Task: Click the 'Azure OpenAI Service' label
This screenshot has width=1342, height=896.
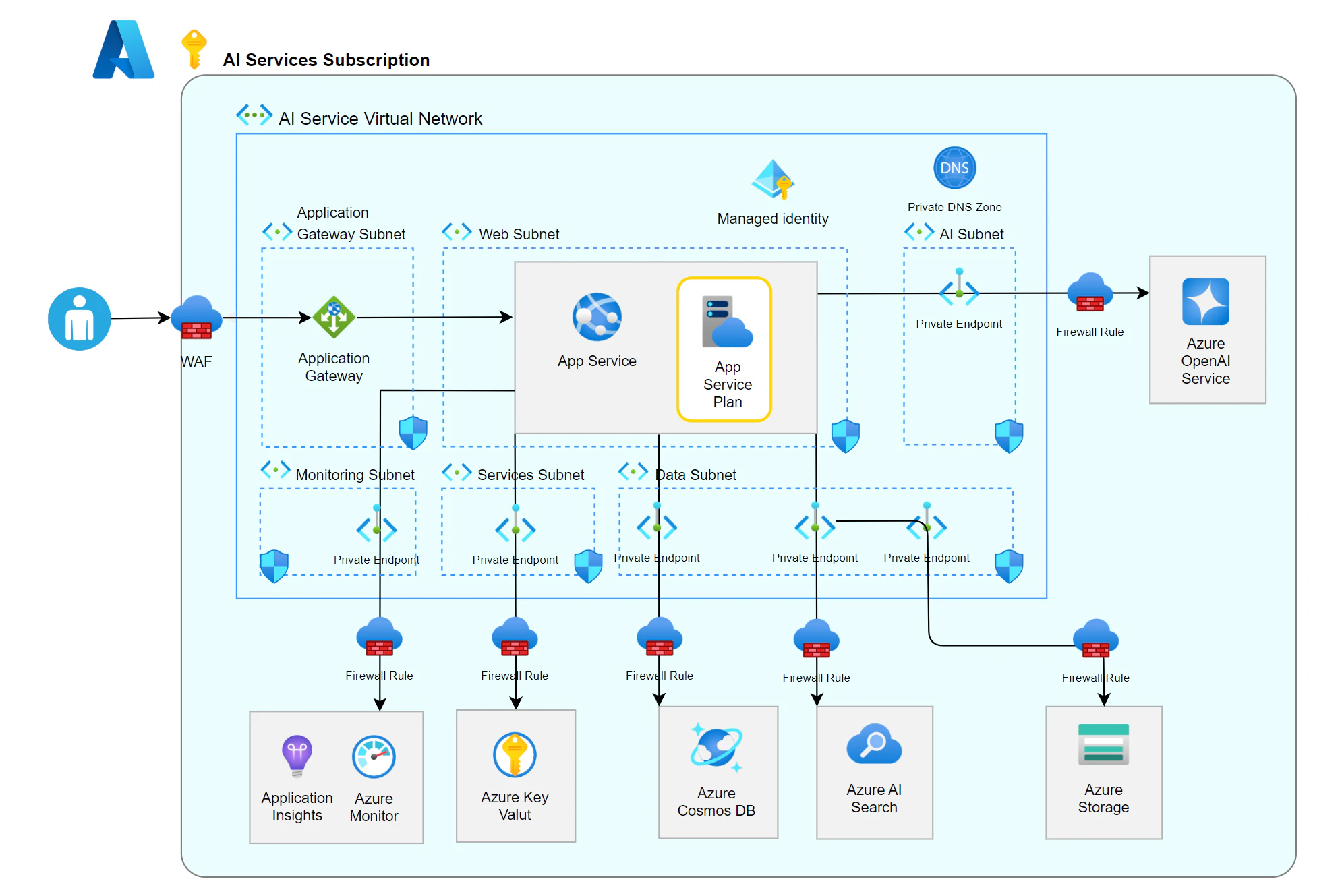Action: 1206,361
